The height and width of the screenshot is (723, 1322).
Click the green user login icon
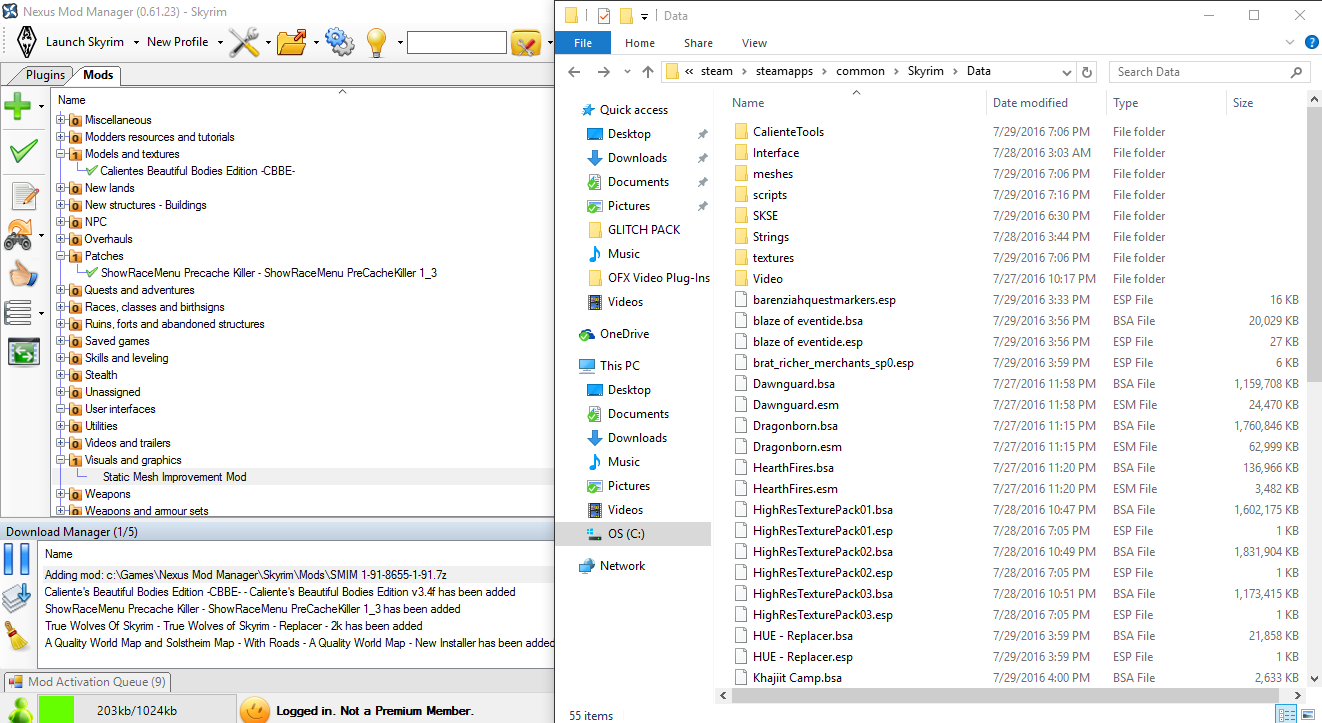tap(18, 710)
